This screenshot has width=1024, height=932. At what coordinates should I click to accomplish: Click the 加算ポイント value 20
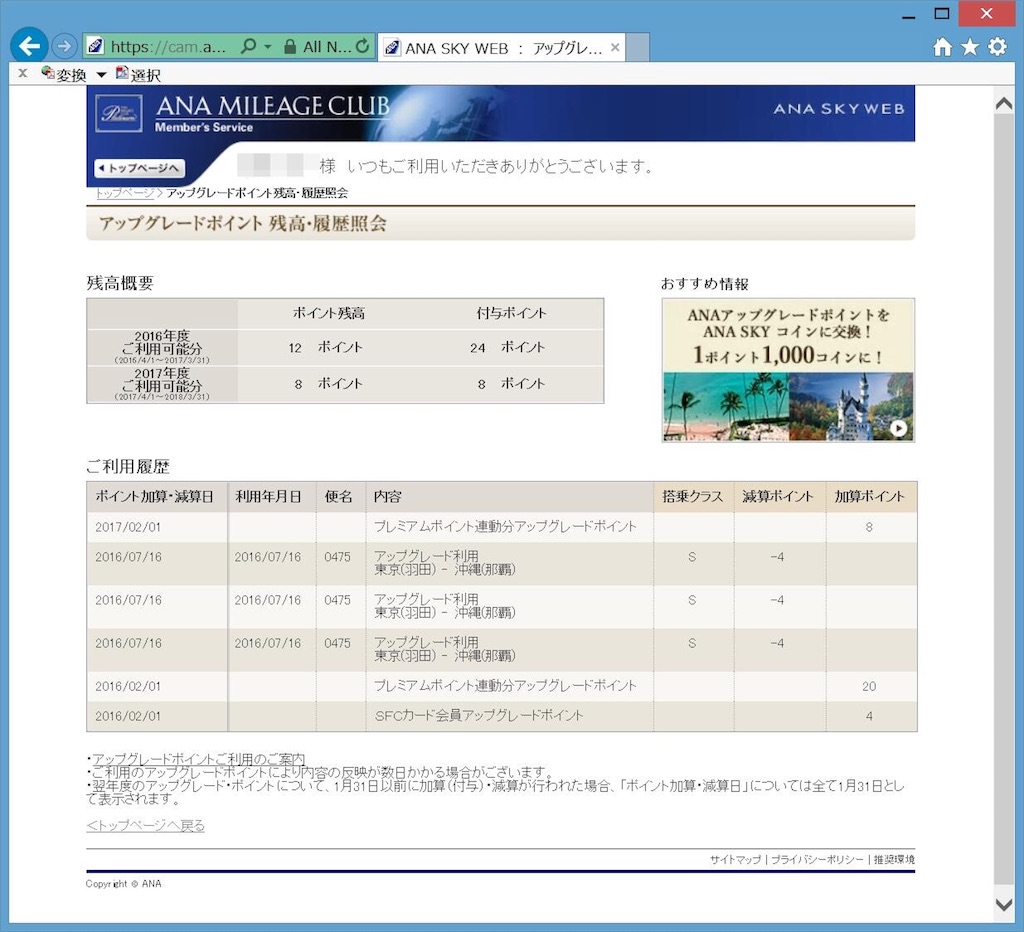(869, 686)
